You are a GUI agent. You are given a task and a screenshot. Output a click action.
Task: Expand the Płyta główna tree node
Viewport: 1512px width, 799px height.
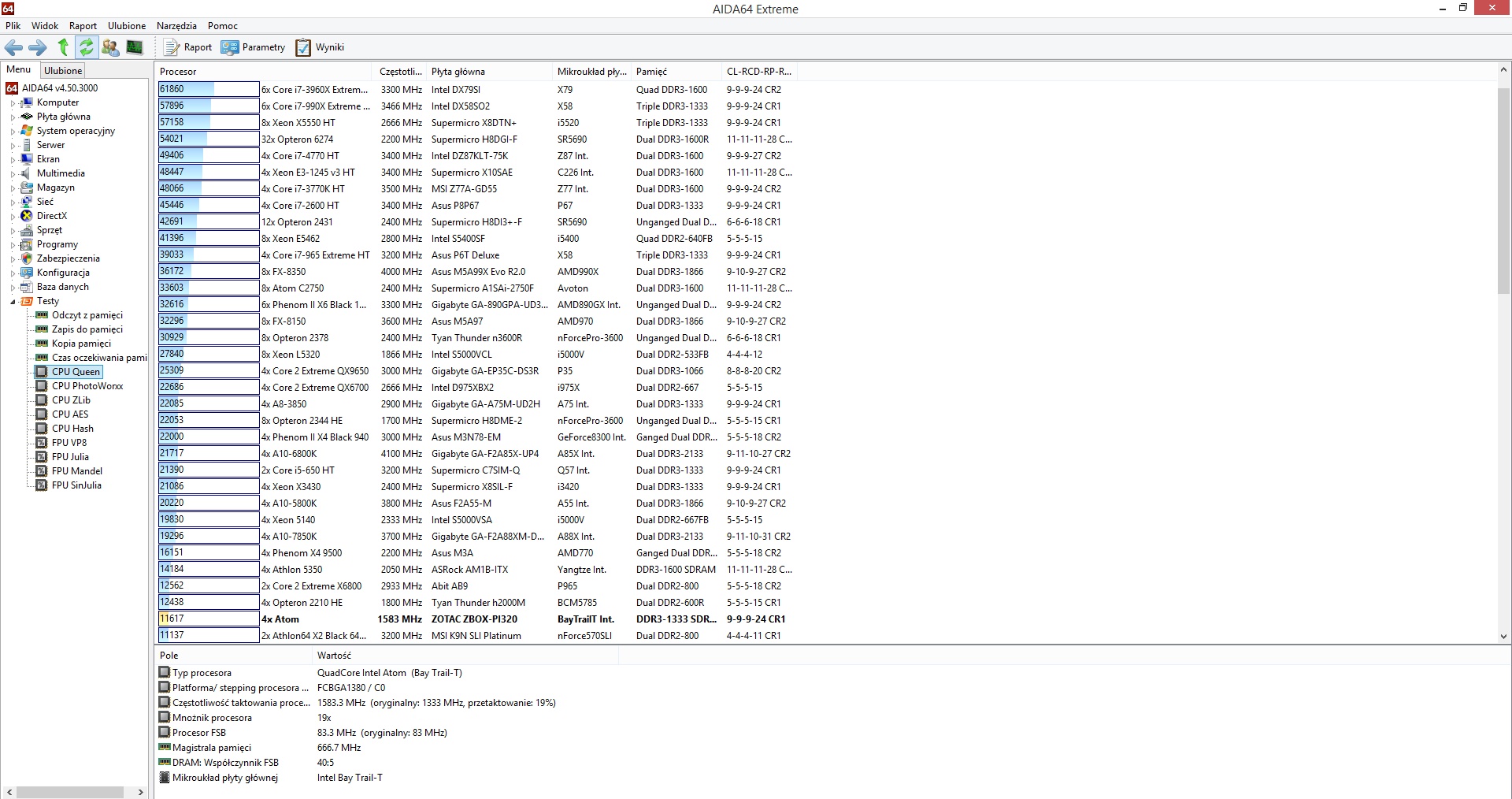13,117
